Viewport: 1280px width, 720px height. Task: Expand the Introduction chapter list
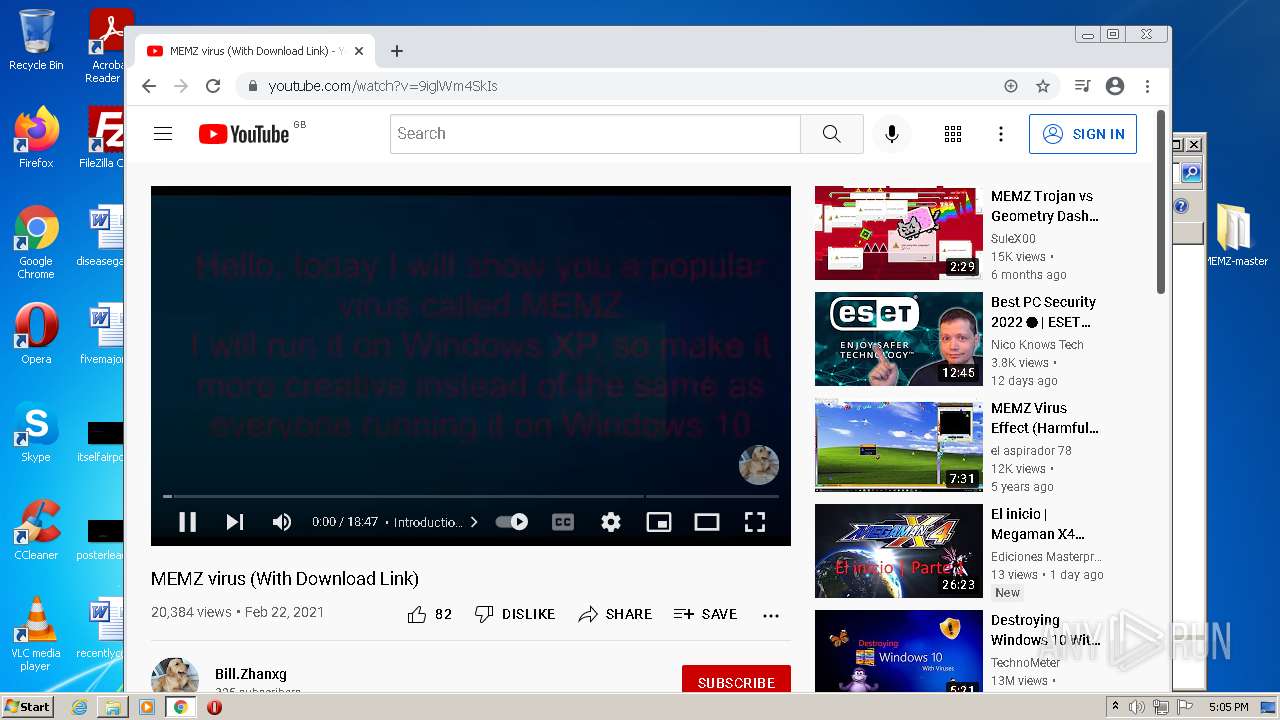(x=436, y=522)
